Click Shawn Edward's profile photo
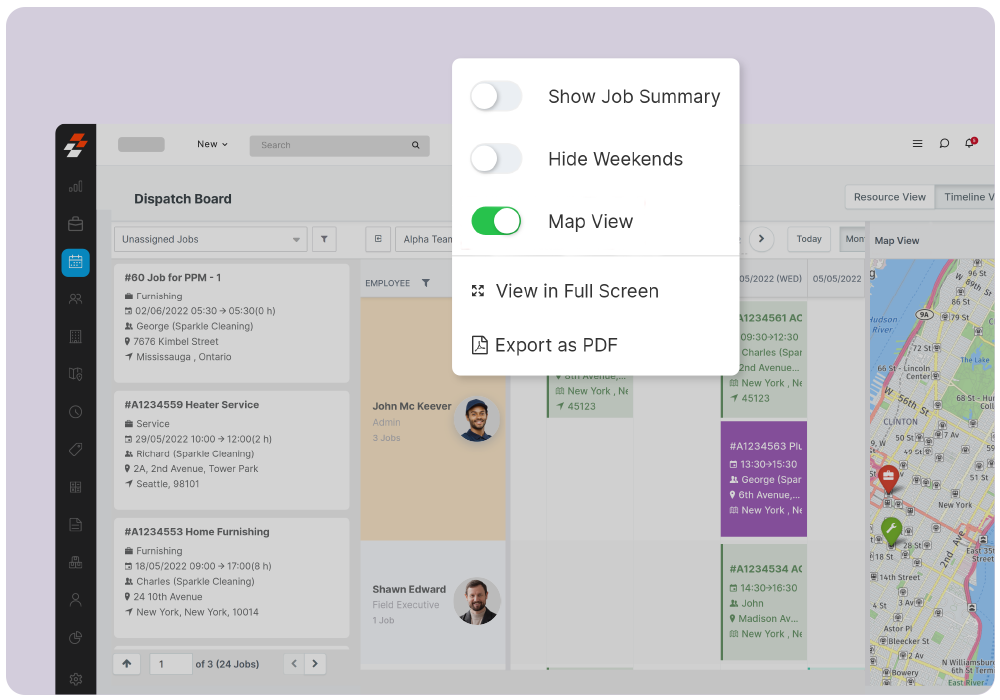 tap(476, 601)
